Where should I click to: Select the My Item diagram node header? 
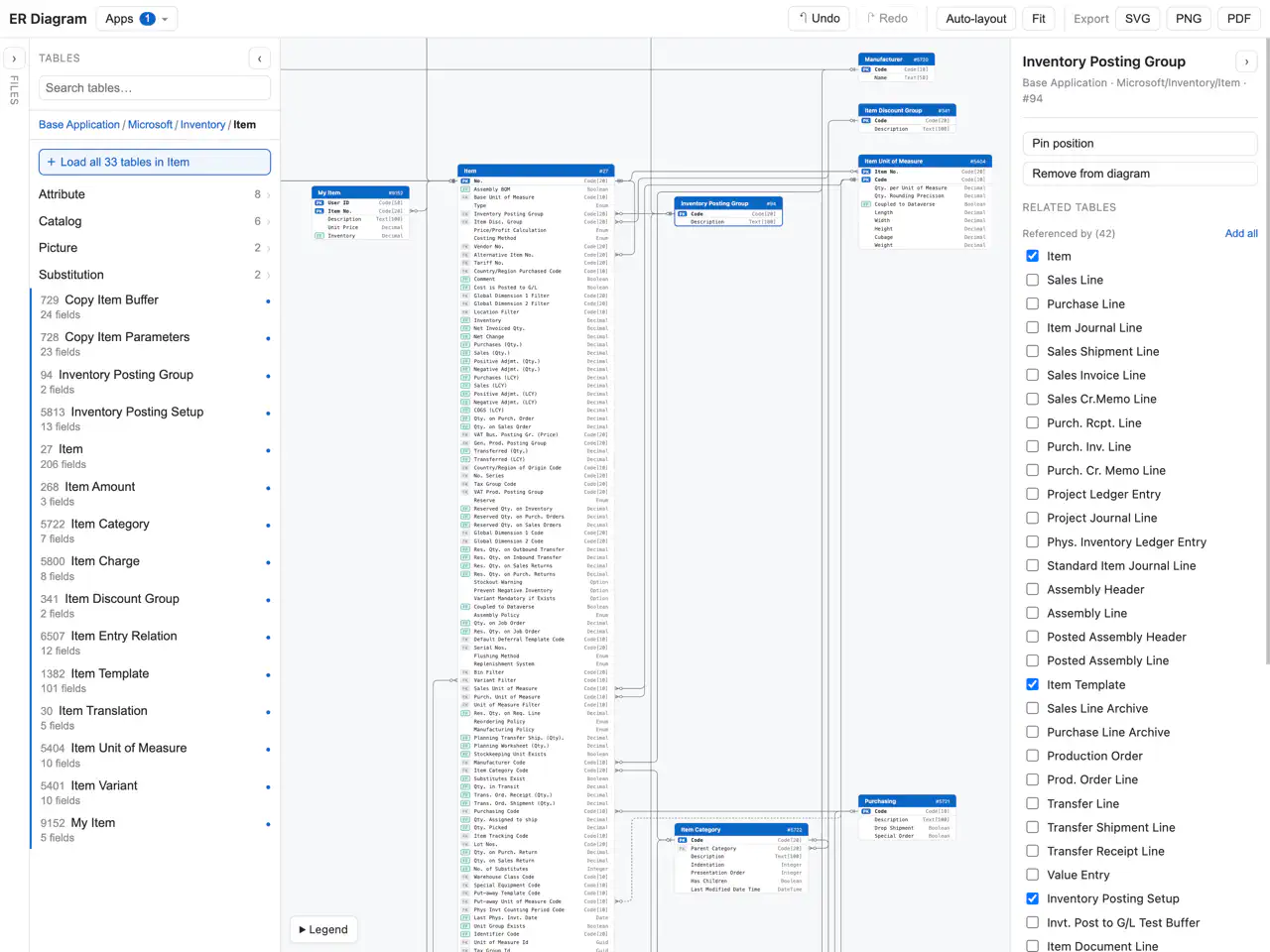360,192
